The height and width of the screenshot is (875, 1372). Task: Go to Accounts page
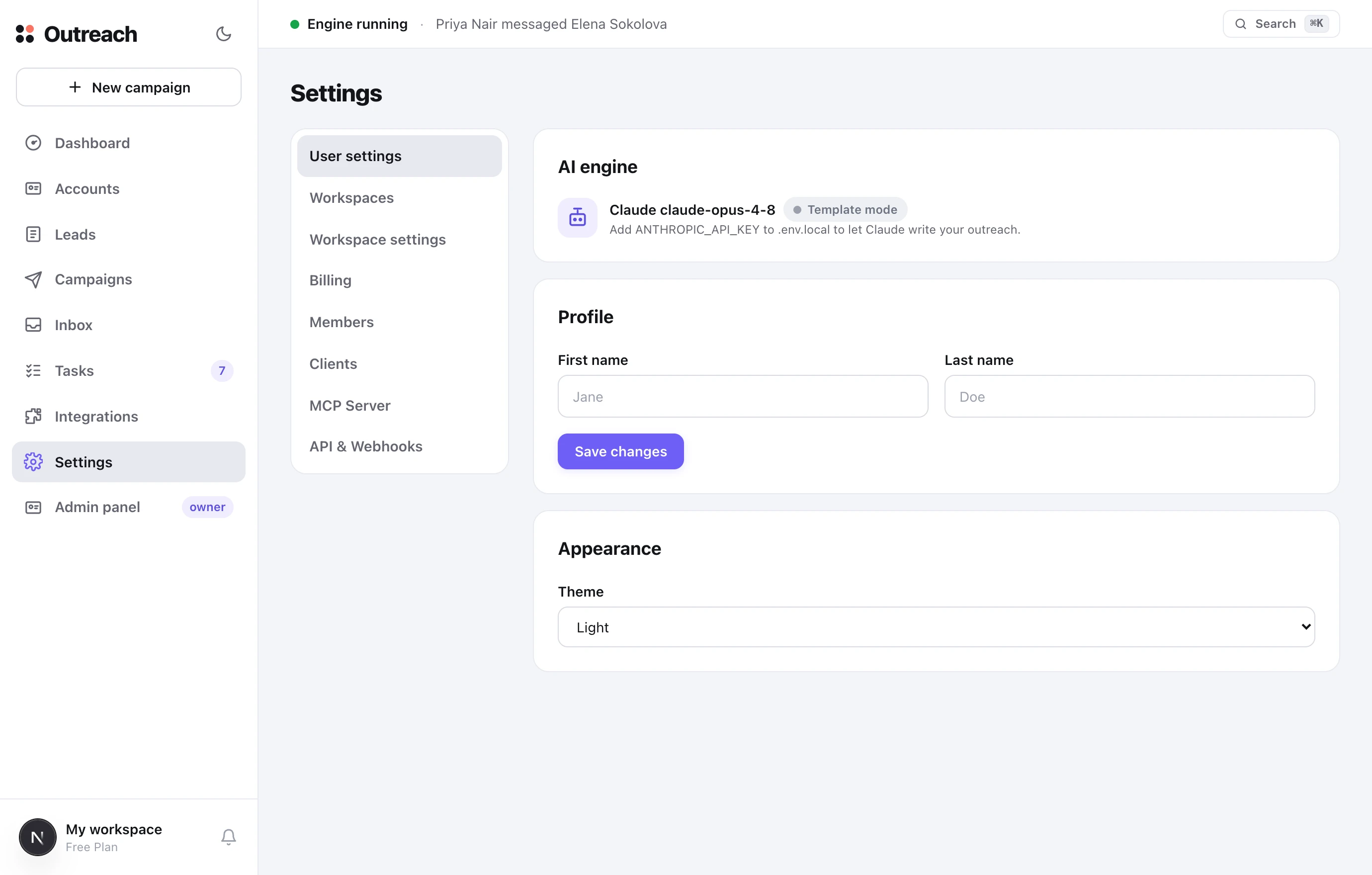coord(129,188)
